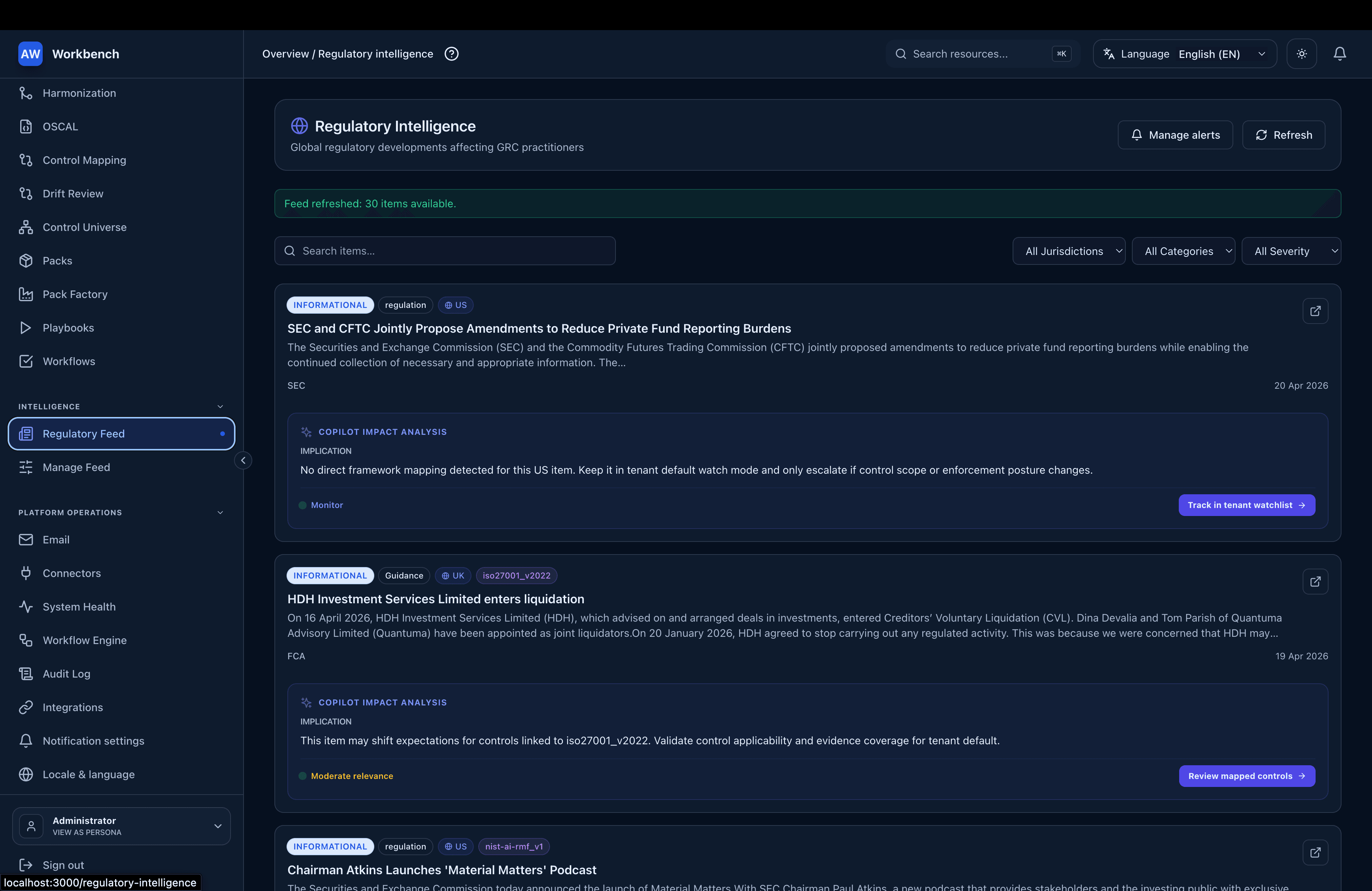Click the Control Universe network icon
The height and width of the screenshot is (891, 1372).
[26, 227]
